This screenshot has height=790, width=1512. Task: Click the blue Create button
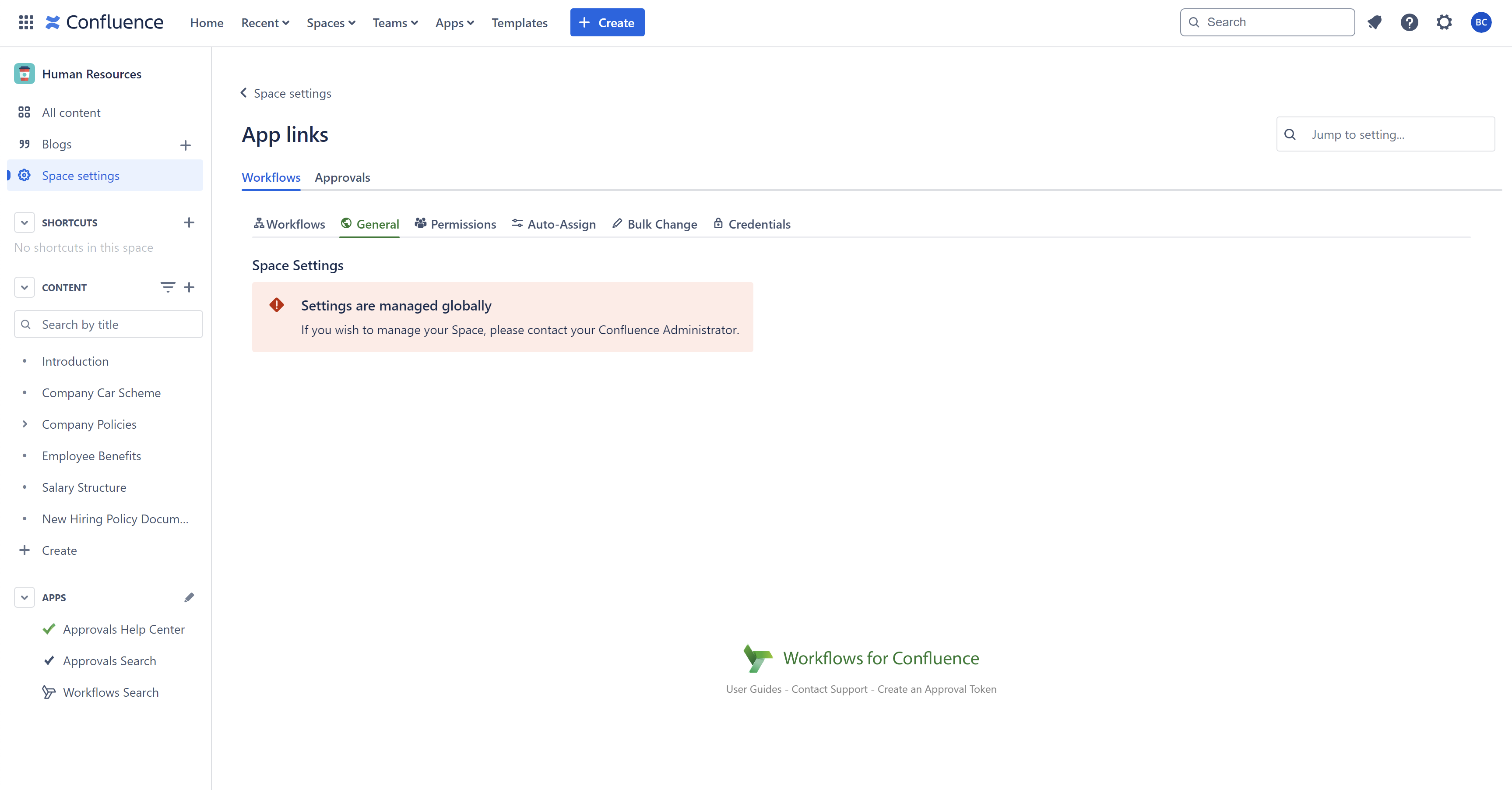(x=607, y=22)
